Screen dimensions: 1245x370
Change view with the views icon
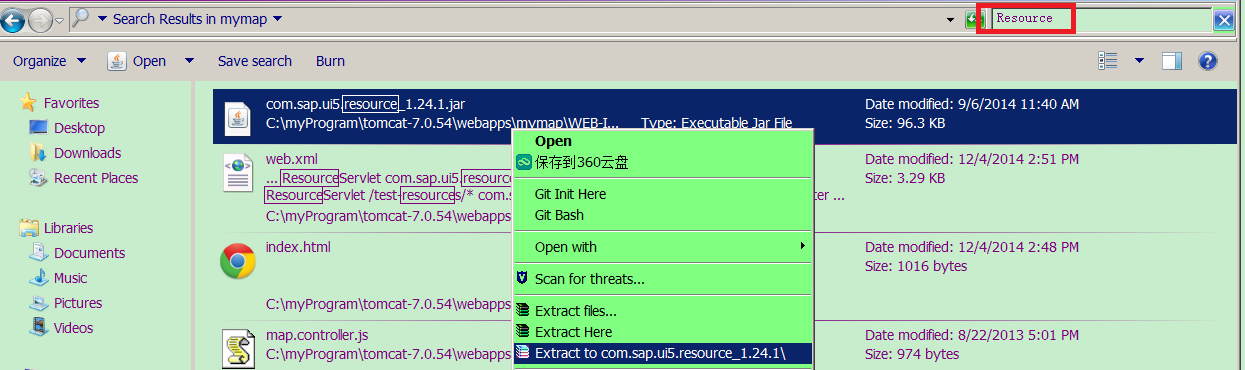tap(1107, 61)
